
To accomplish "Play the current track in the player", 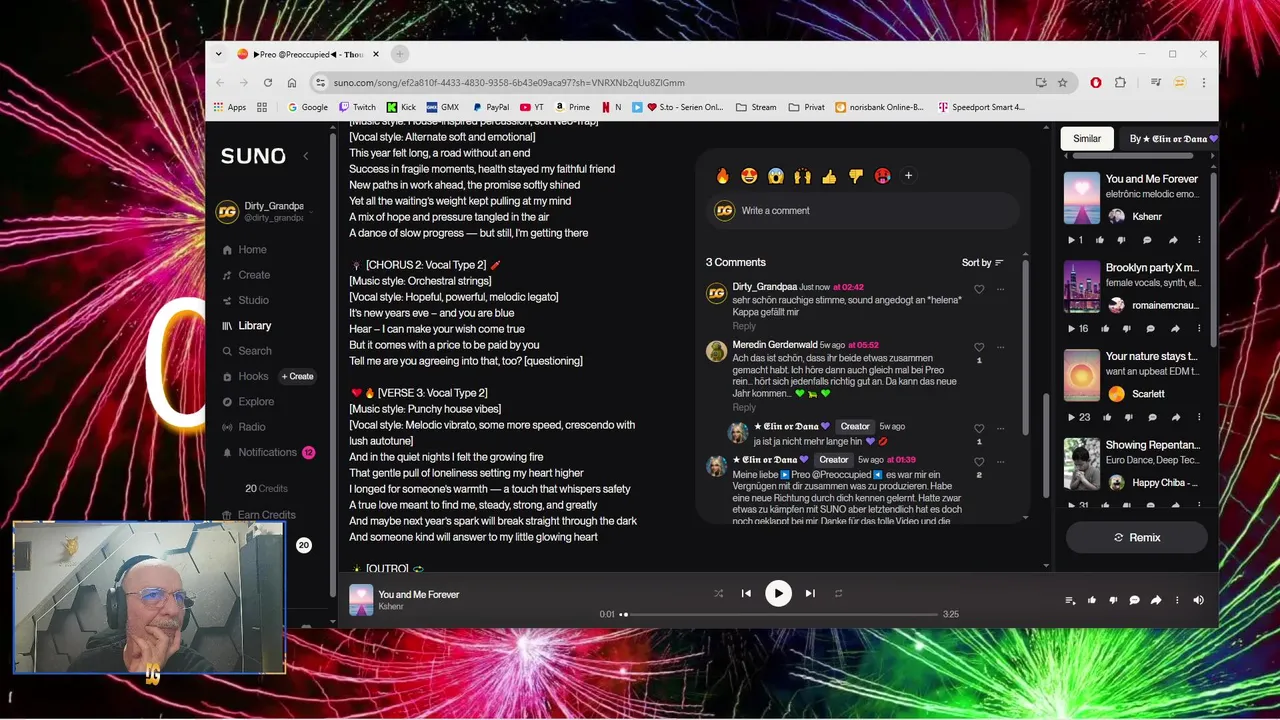I will [x=778, y=593].
